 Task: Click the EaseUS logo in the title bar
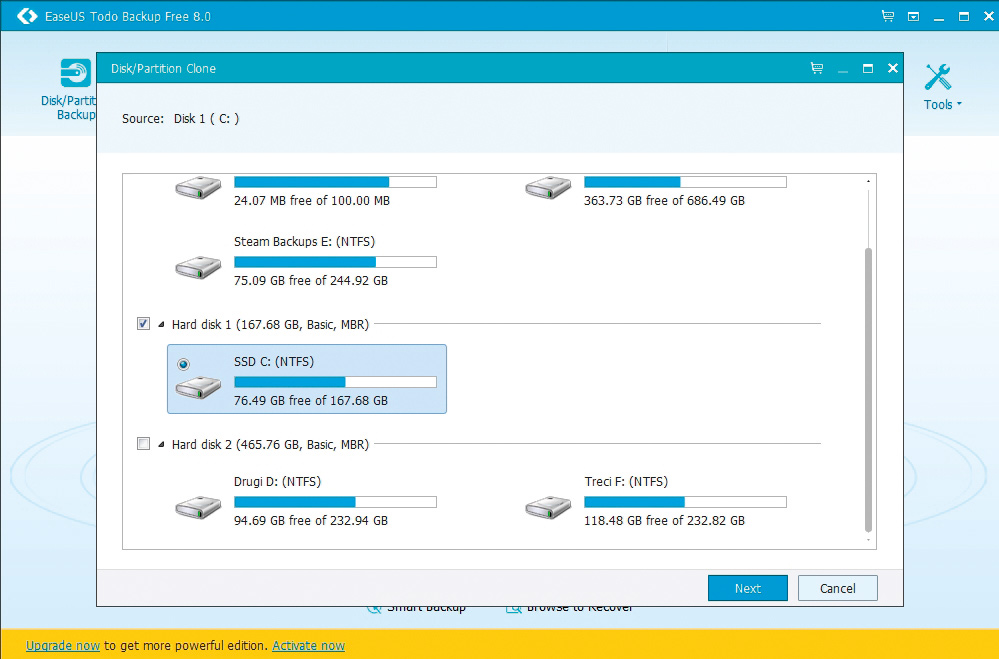click(27, 16)
